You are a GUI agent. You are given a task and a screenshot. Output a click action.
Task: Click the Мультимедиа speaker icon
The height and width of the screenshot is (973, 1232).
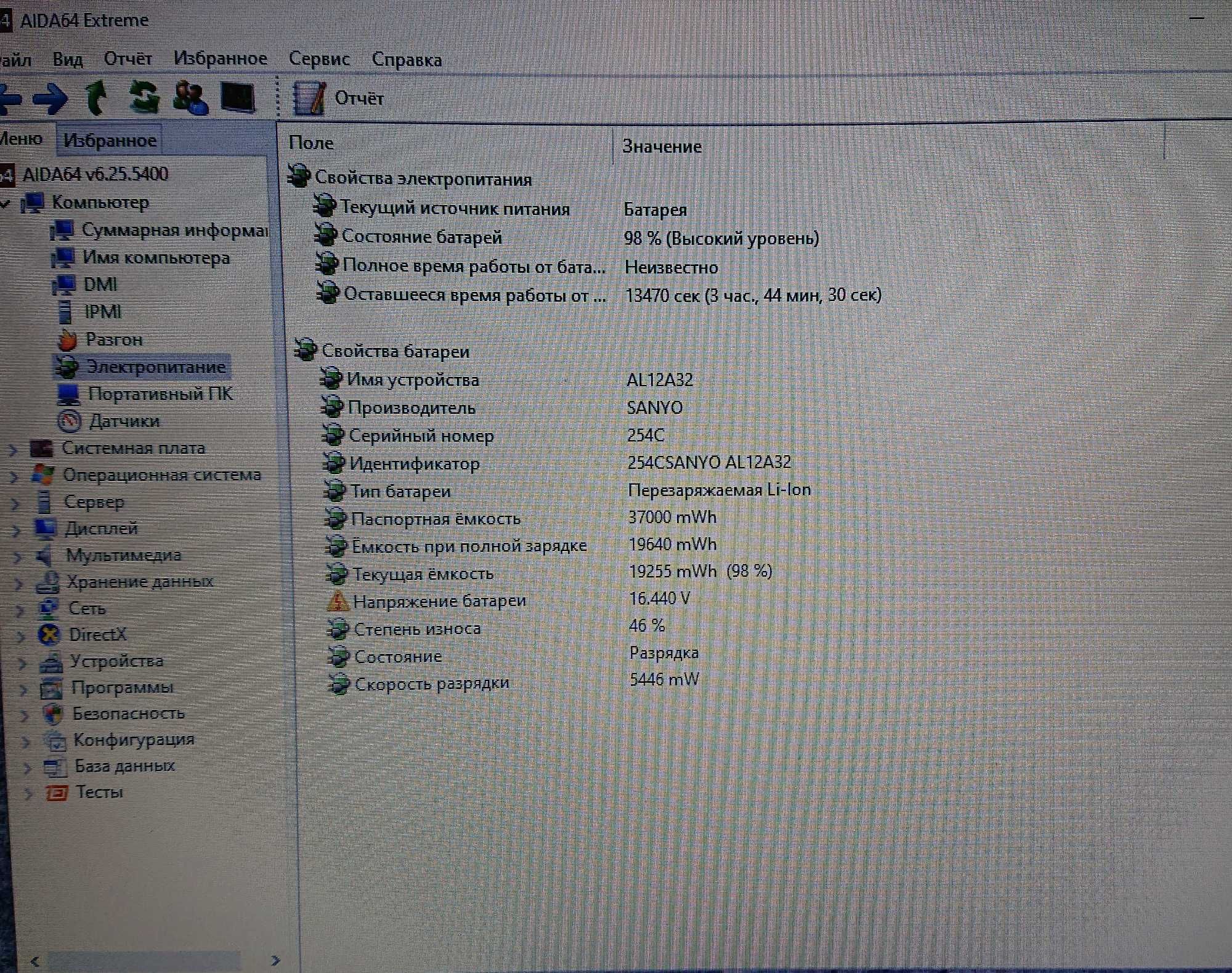[x=45, y=556]
